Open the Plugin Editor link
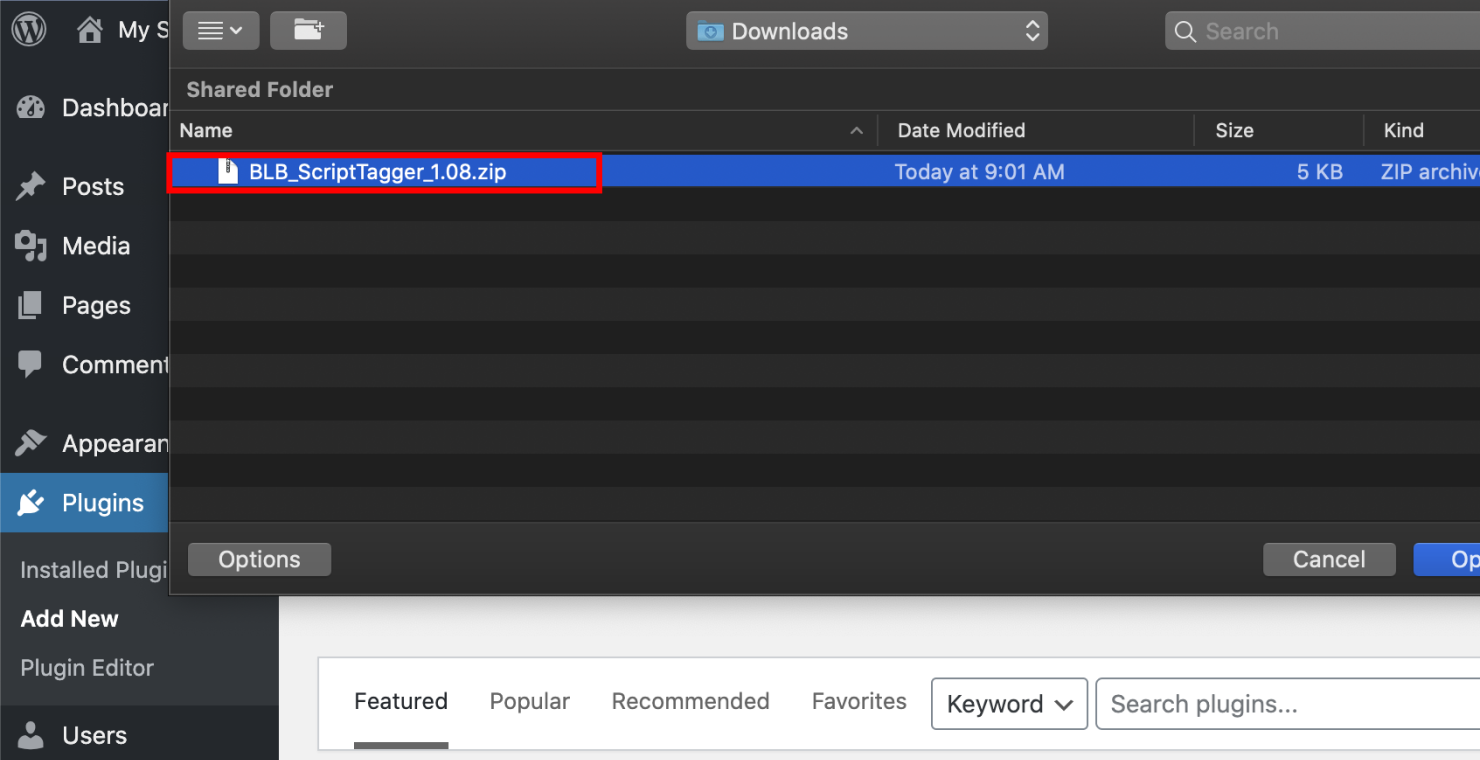This screenshot has width=1480, height=760. (87, 668)
